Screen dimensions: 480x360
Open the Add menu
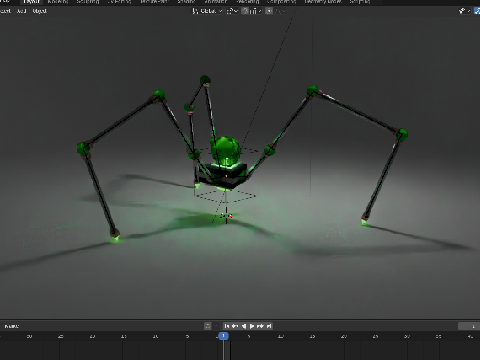click(22, 11)
